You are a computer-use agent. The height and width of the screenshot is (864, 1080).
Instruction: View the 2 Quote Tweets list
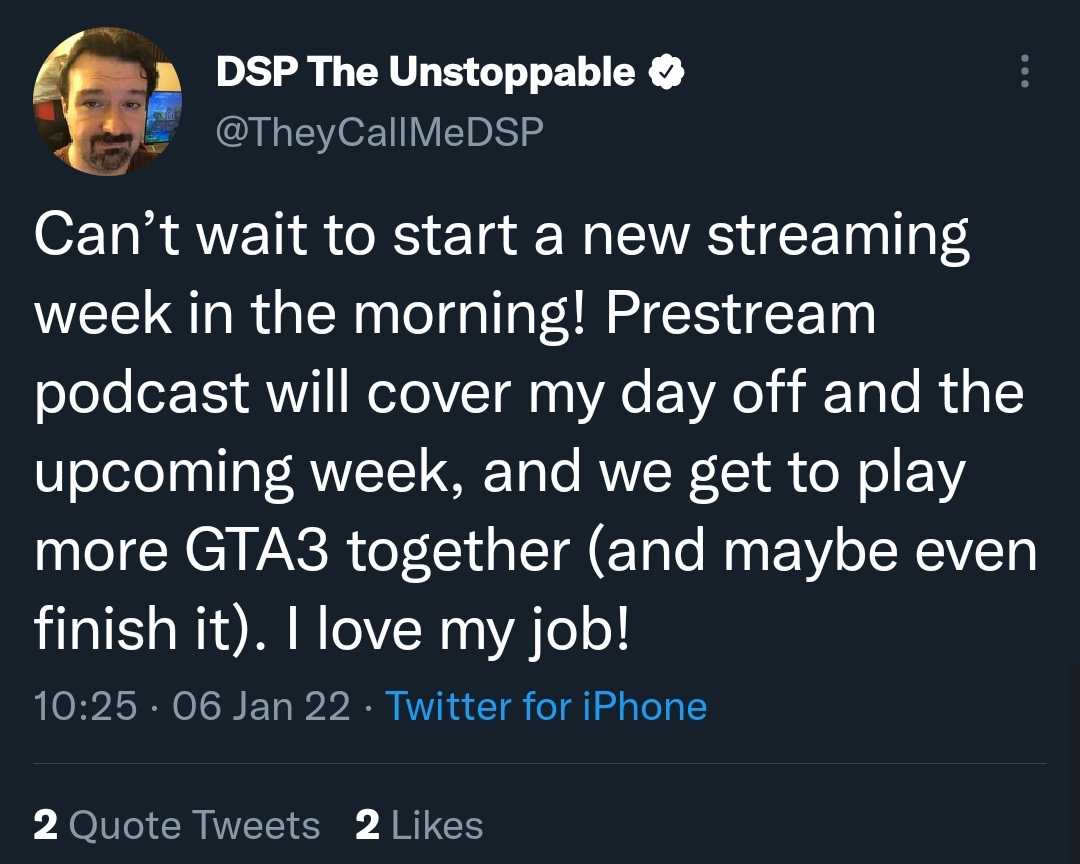pyautogui.click(x=176, y=825)
